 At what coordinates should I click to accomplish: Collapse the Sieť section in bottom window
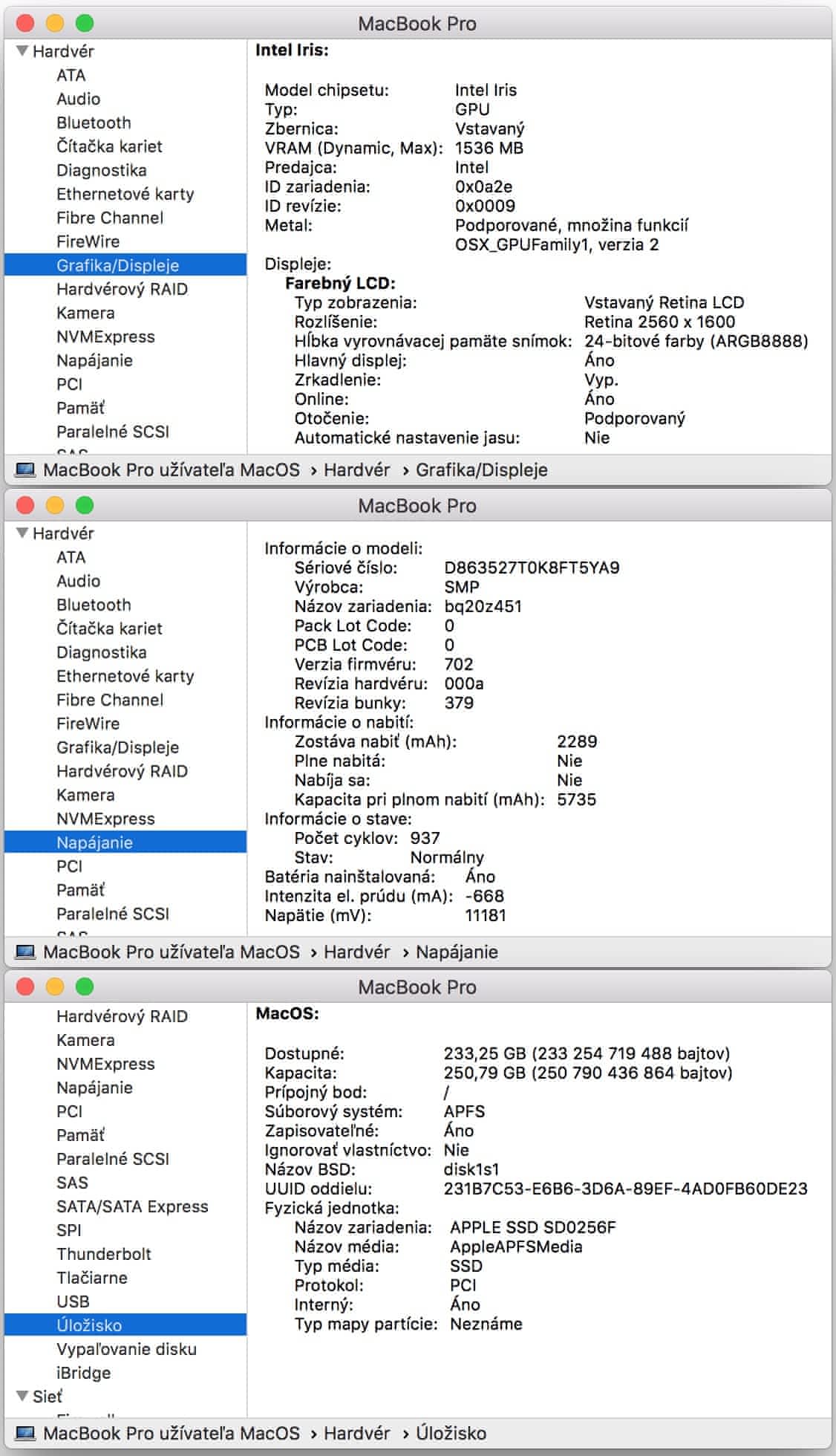tap(22, 1396)
